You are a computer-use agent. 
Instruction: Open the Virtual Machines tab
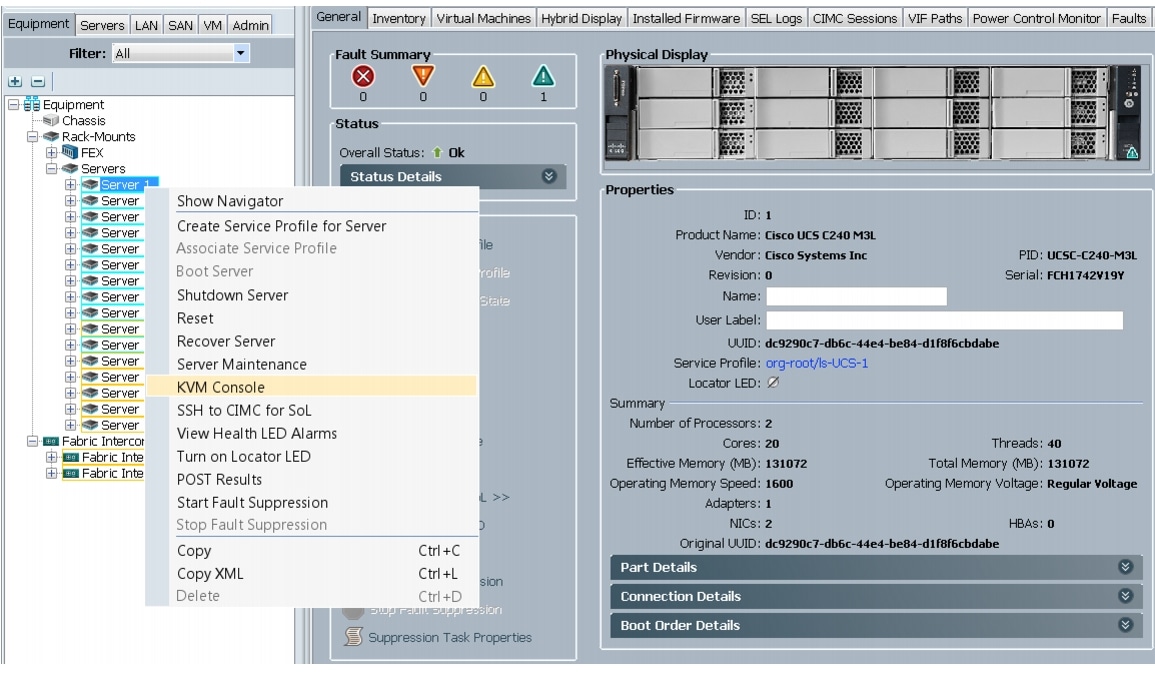click(483, 18)
